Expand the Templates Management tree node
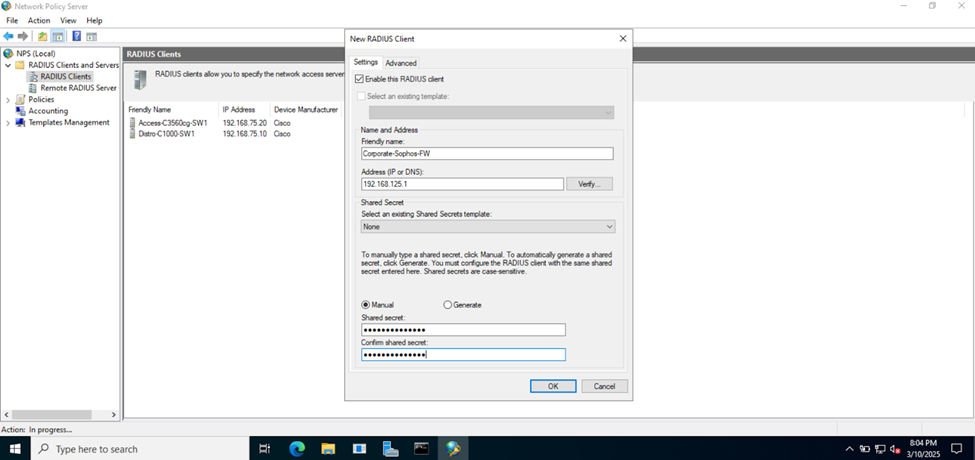Viewport: 975px width, 460px height. tap(7, 122)
